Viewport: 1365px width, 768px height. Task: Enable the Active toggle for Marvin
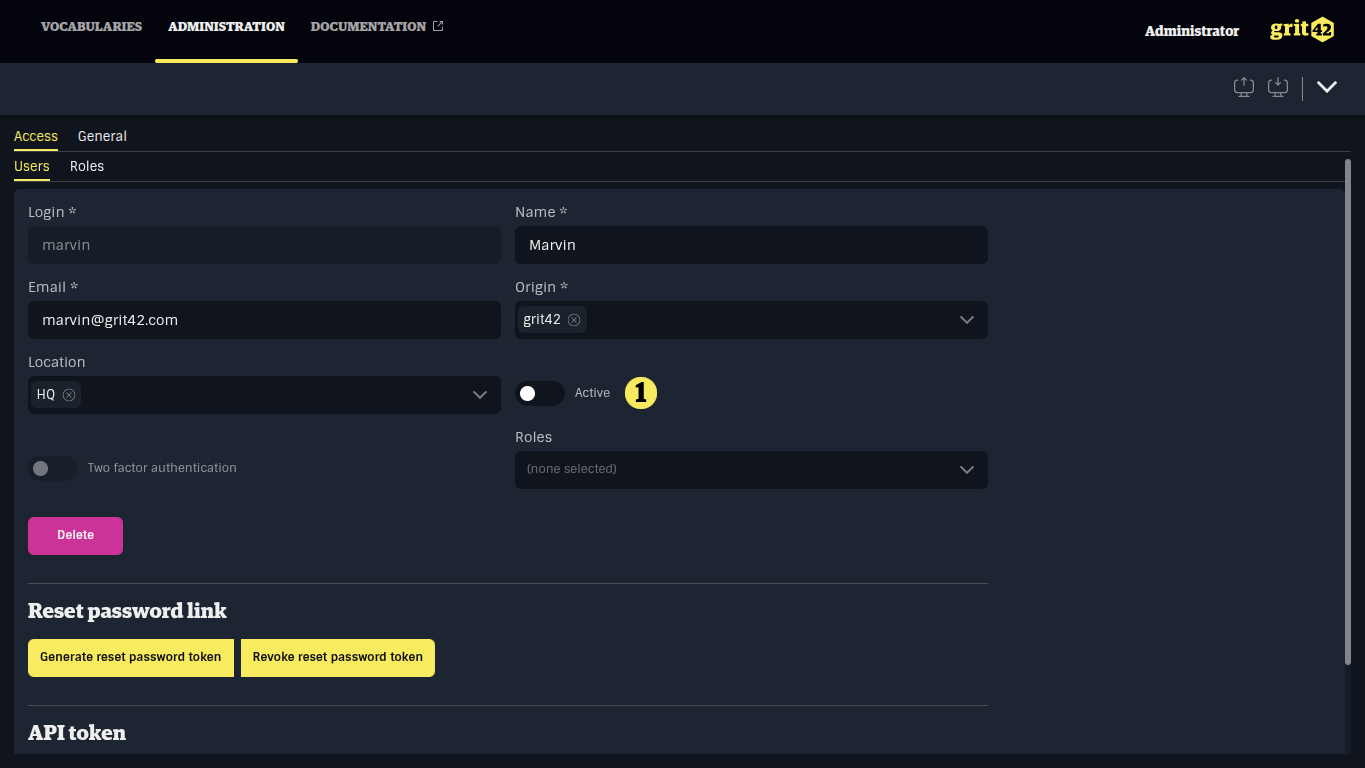coord(540,393)
